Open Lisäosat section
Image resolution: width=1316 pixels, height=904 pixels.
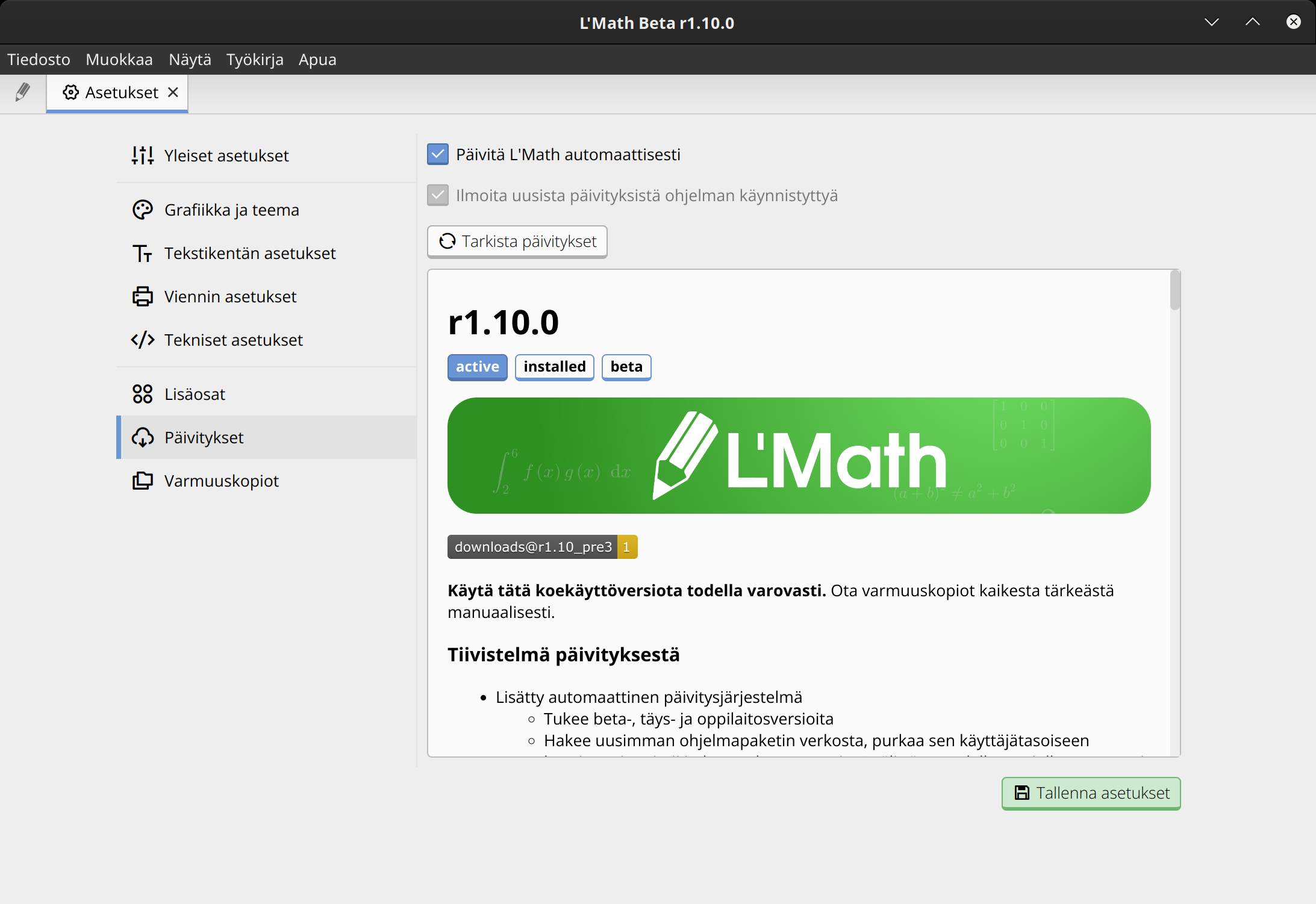(266, 394)
